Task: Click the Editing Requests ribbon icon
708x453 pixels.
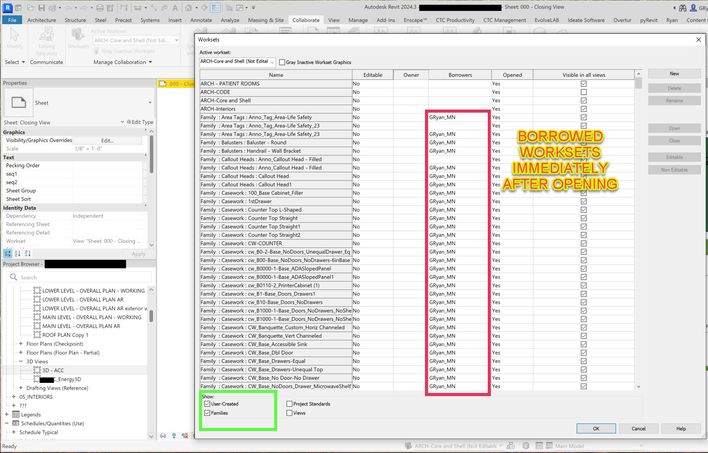Action: click(47, 36)
